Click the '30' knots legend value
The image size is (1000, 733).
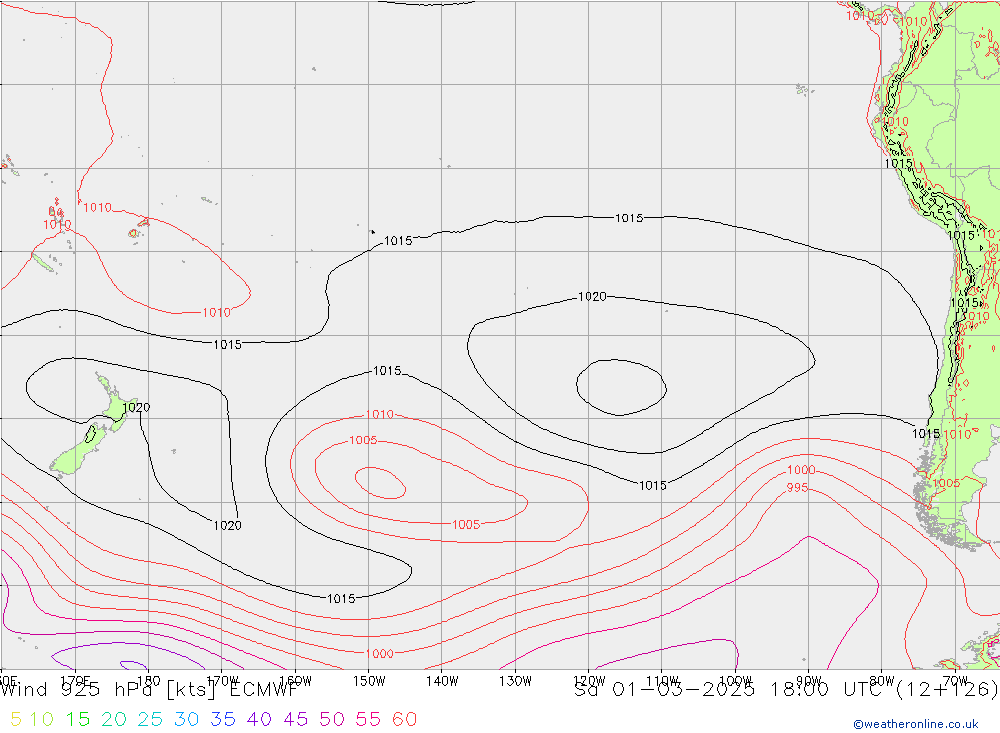point(187,720)
